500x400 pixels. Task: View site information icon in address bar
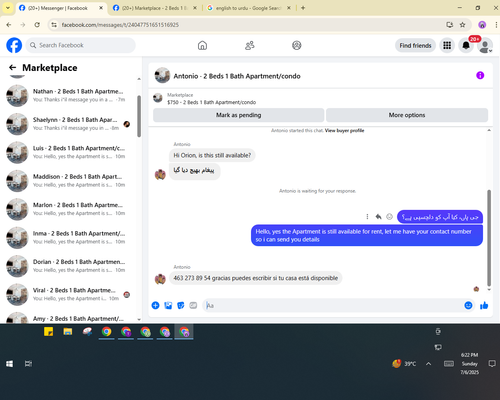[54, 25]
